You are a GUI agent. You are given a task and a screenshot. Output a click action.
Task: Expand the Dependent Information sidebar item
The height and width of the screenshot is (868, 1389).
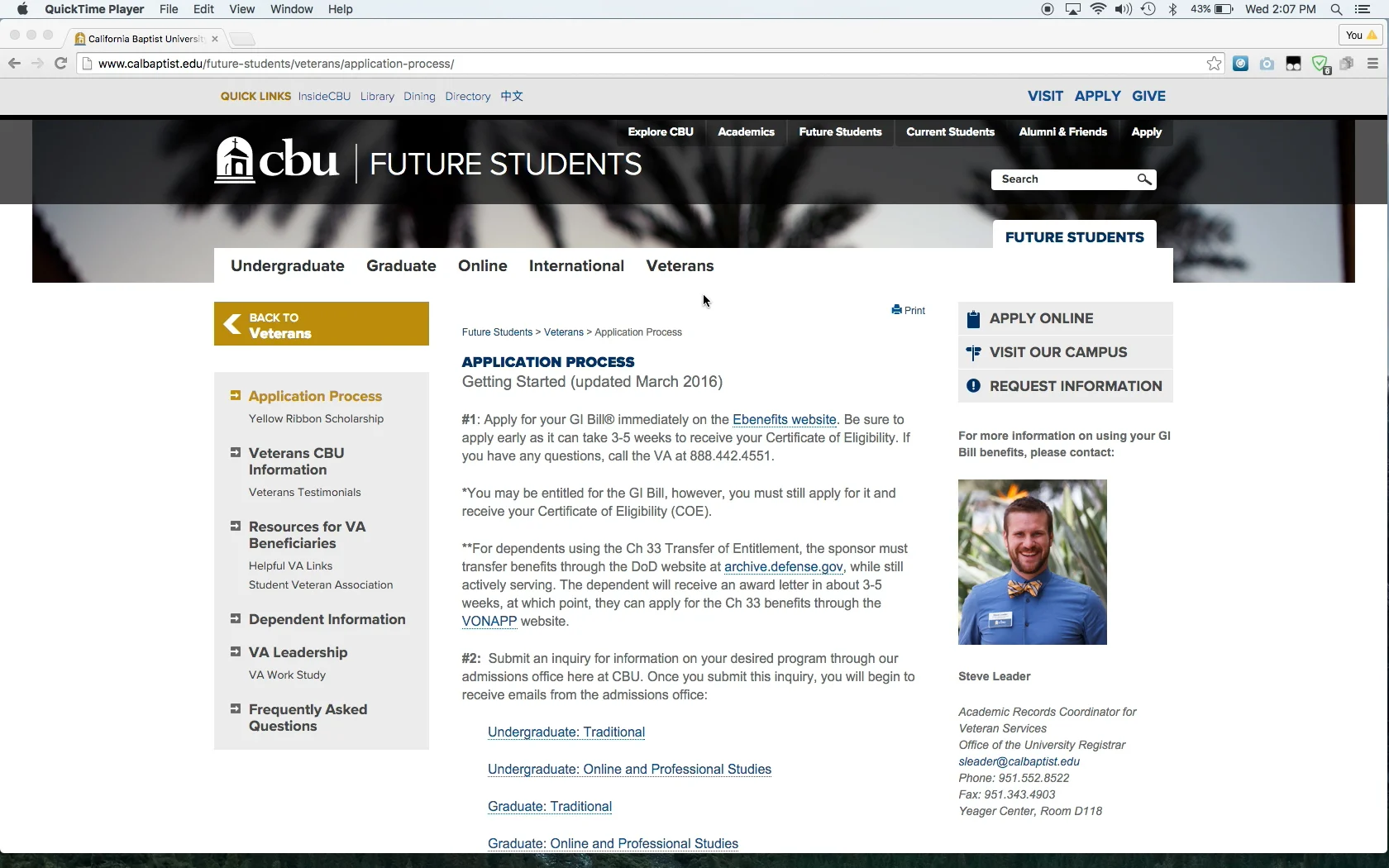pos(236,619)
